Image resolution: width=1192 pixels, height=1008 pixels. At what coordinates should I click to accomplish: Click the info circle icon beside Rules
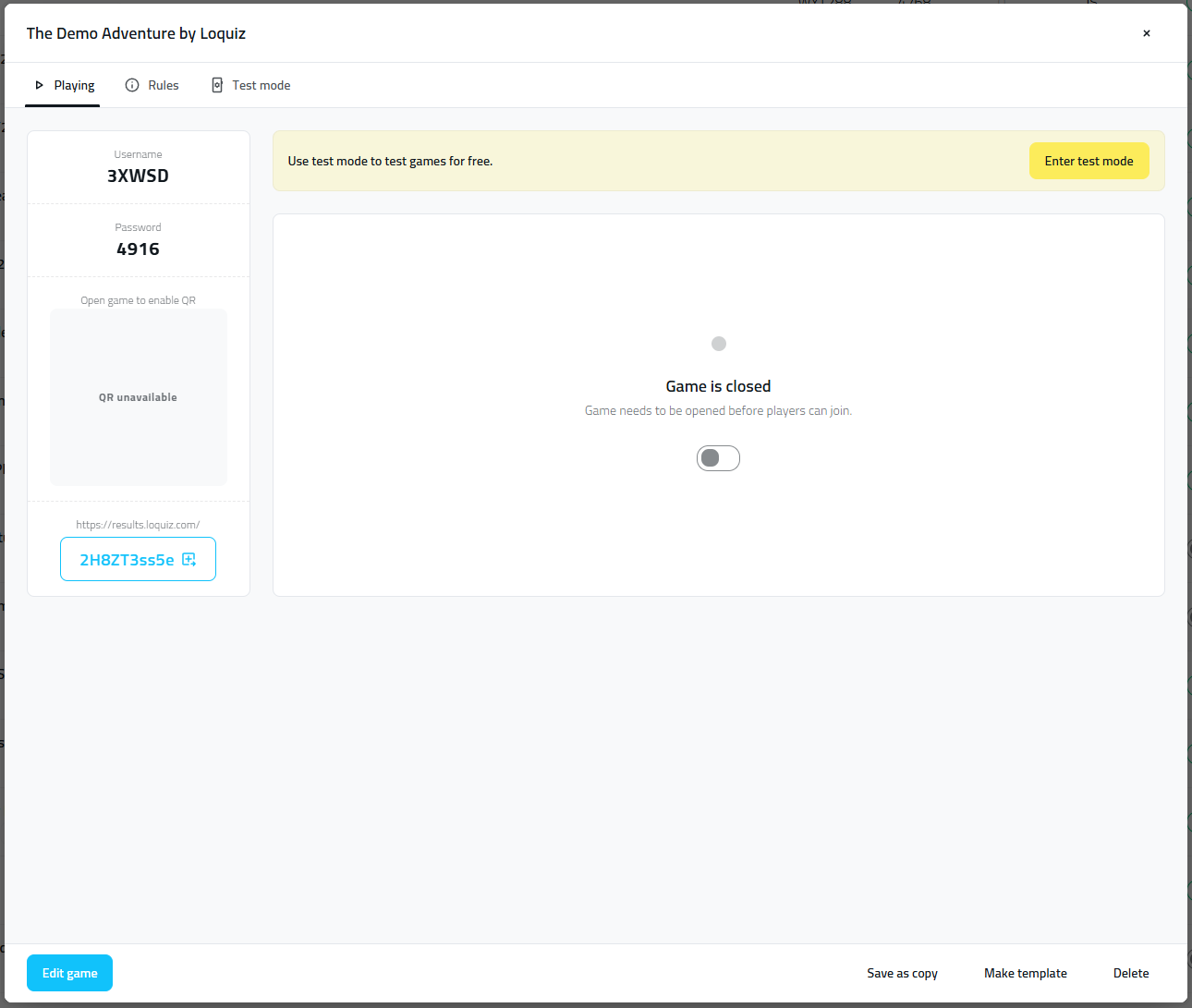pyautogui.click(x=132, y=85)
